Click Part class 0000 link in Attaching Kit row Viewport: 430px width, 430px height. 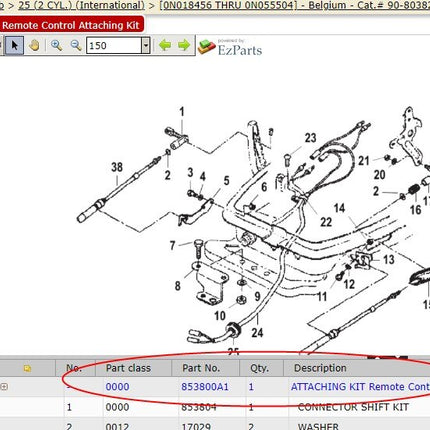(x=117, y=387)
